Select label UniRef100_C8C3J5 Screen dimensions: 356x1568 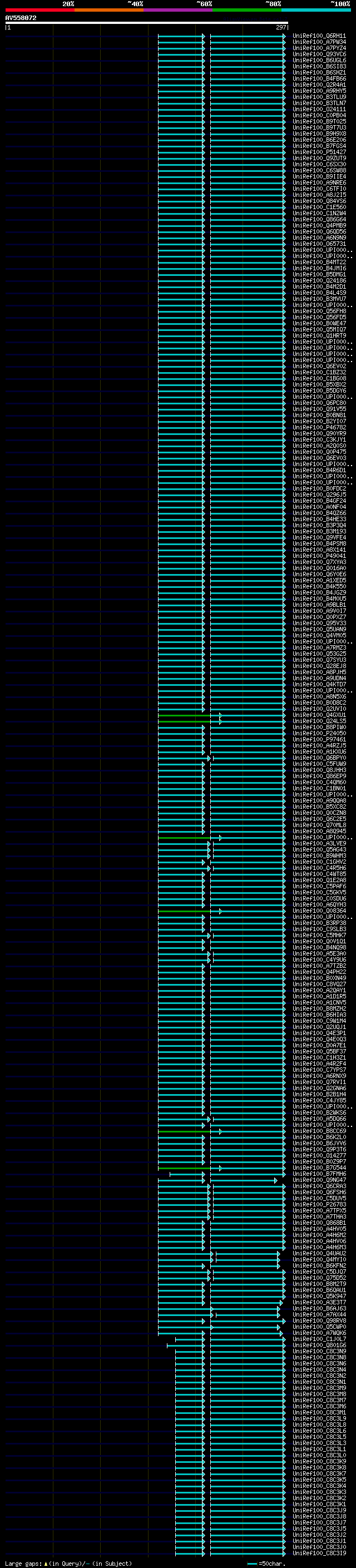(319, 1529)
